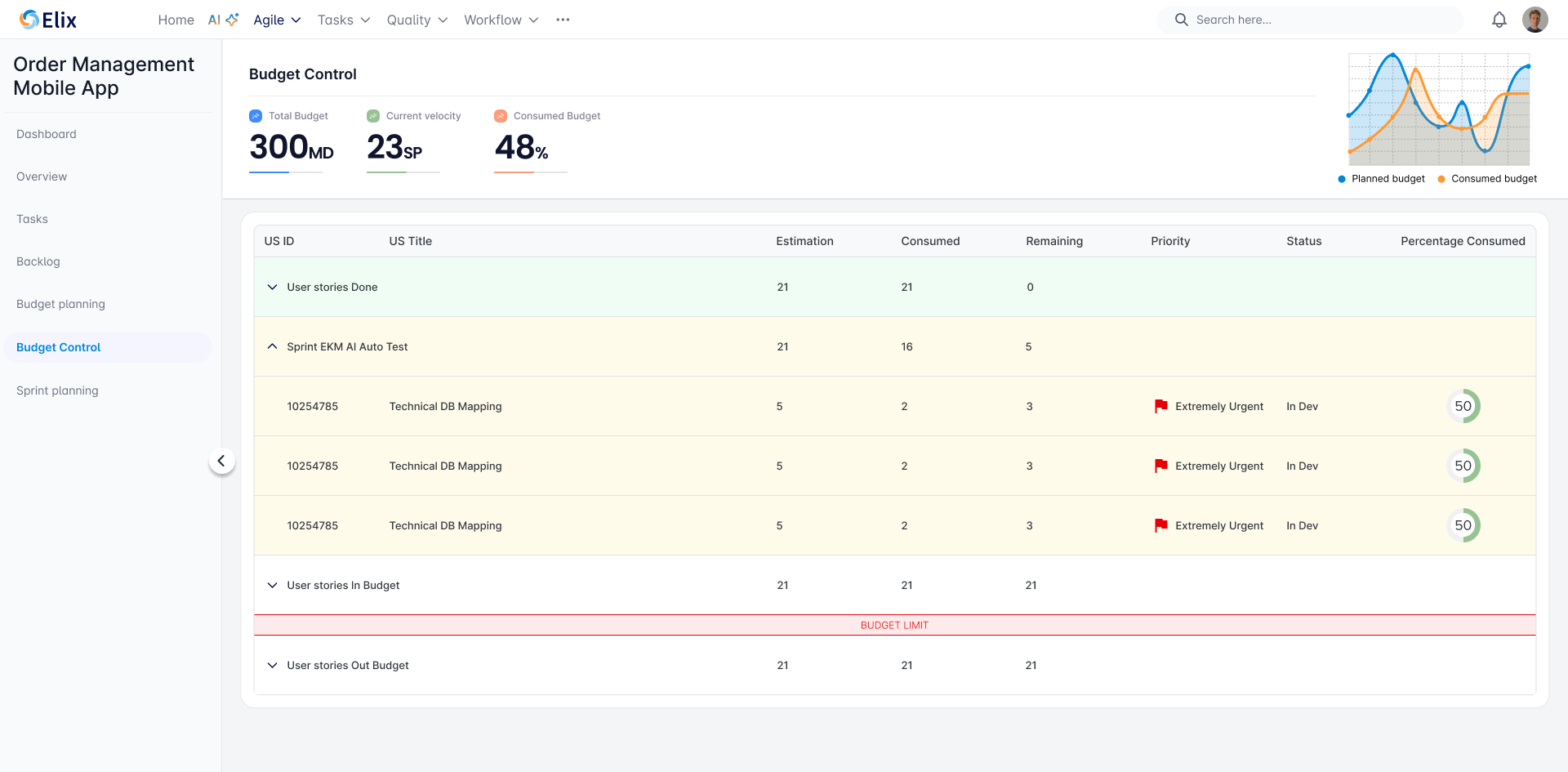Click the Elix logo icon
This screenshot has height=772, width=1568.
click(x=29, y=20)
